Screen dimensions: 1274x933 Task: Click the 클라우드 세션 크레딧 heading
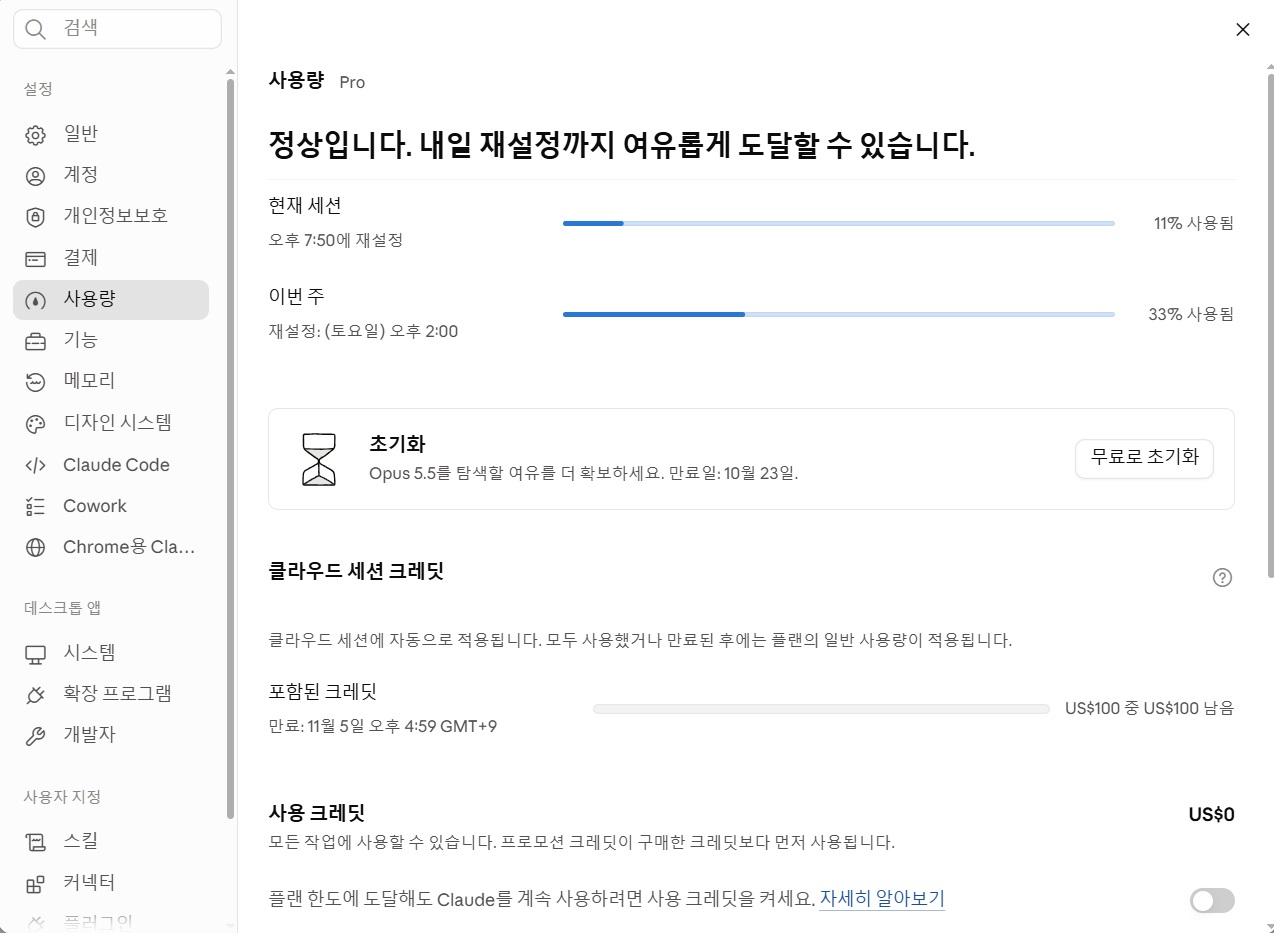point(356,571)
